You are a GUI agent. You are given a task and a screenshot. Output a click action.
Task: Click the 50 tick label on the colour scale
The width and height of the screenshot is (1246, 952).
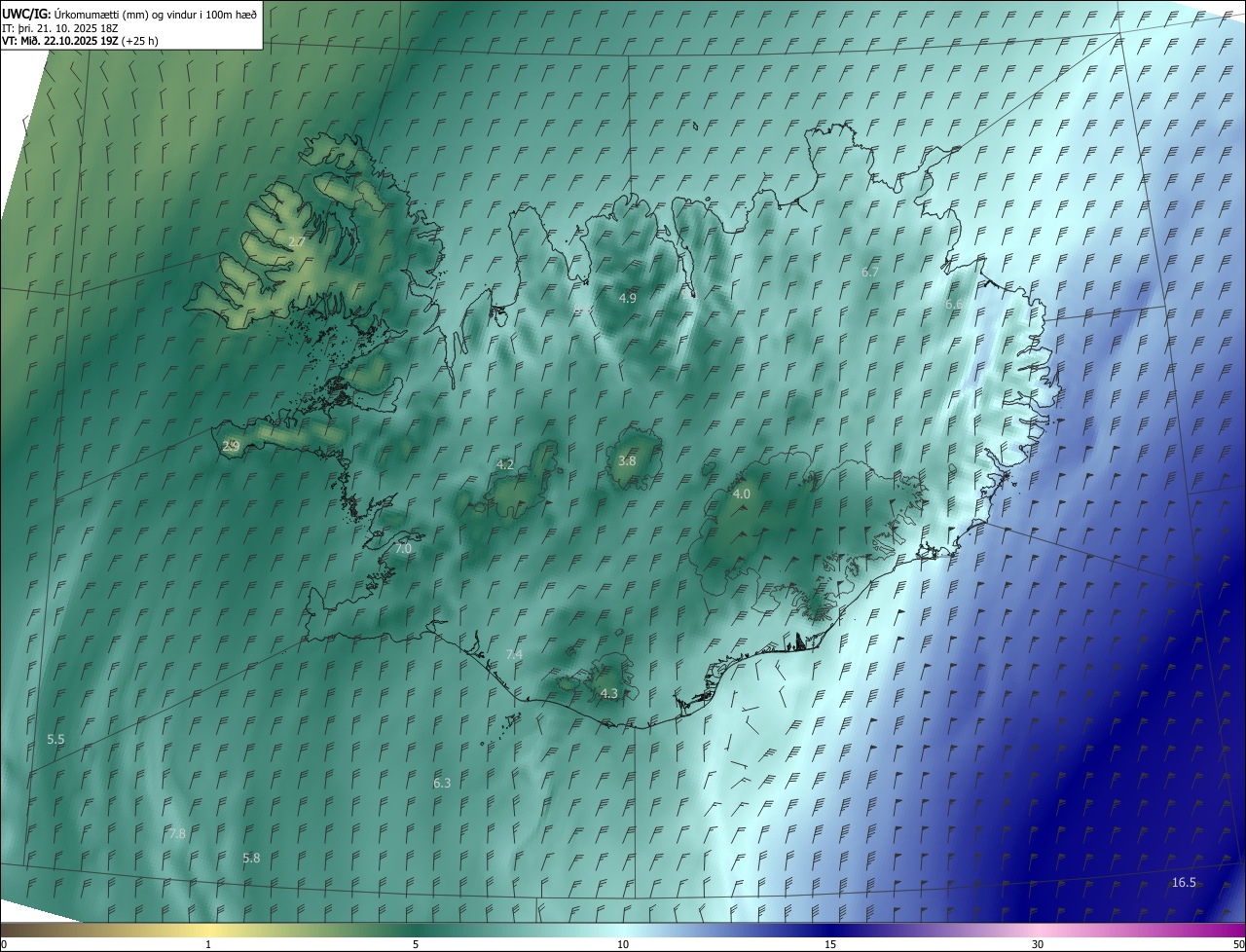(1238, 944)
